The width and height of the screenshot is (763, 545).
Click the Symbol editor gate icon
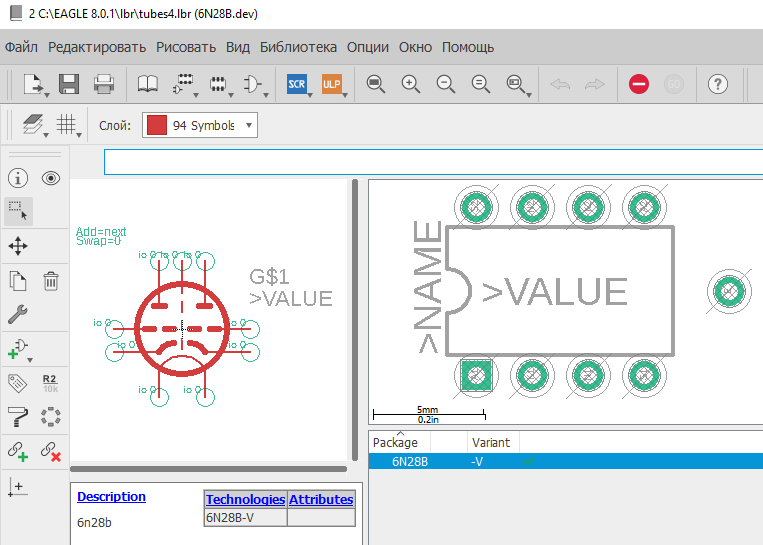(x=253, y=84)
